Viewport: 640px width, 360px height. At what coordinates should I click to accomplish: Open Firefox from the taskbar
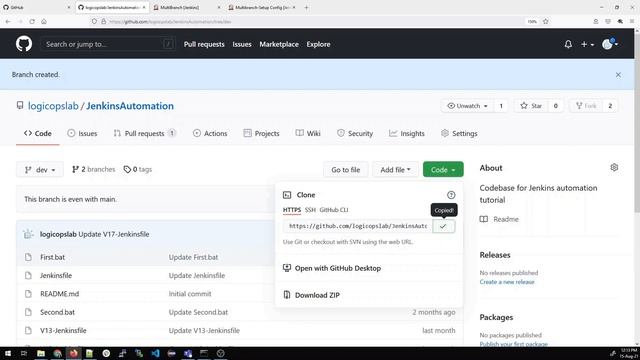coord(73,353)
